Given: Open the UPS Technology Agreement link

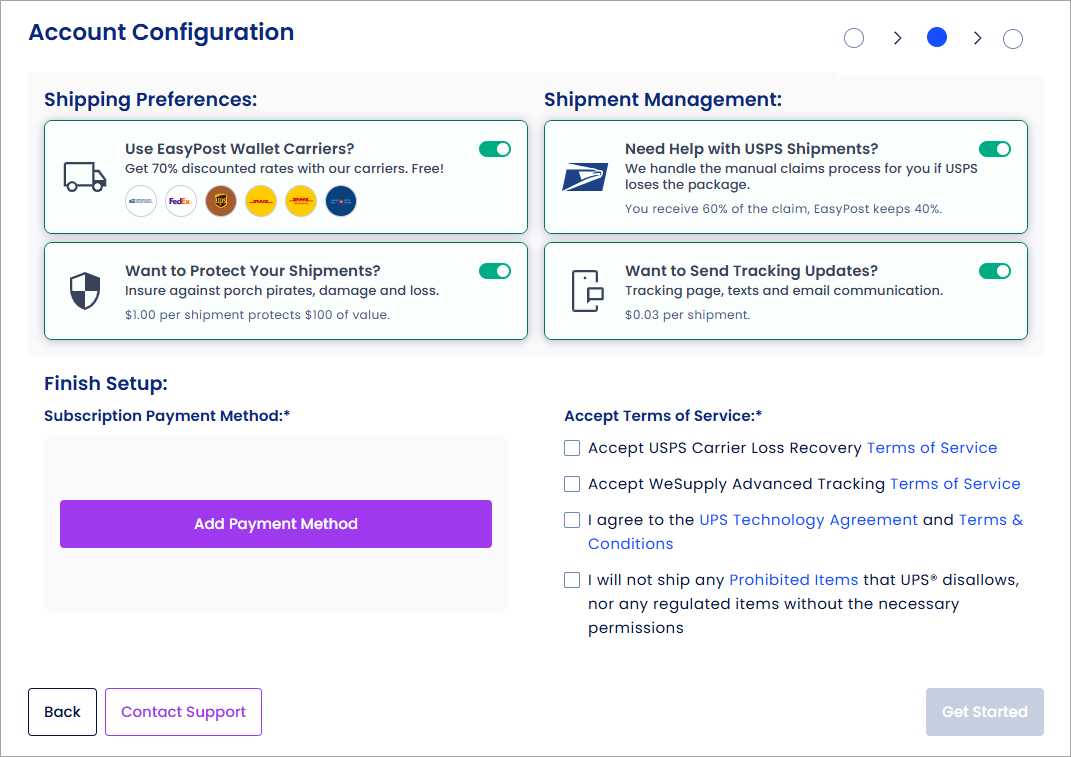Looking at the screenshot, I should [x=808, y=520].
